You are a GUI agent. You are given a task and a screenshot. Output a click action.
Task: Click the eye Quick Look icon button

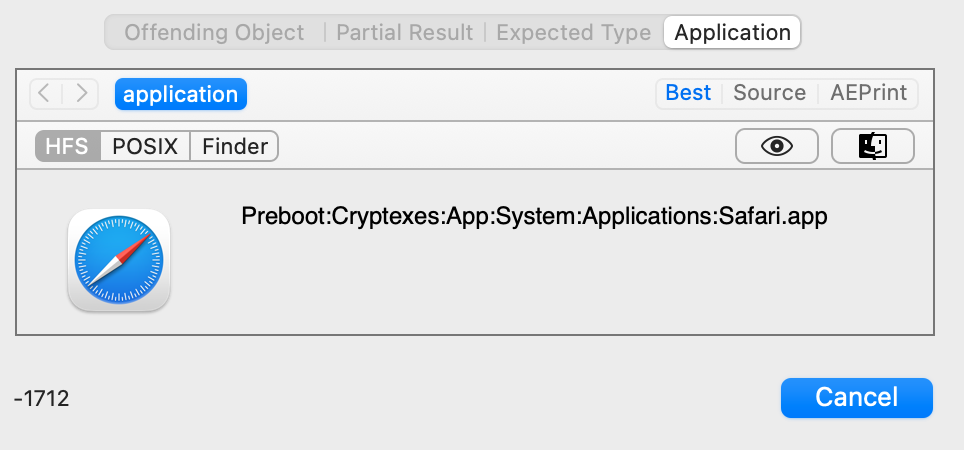point(776,146)
